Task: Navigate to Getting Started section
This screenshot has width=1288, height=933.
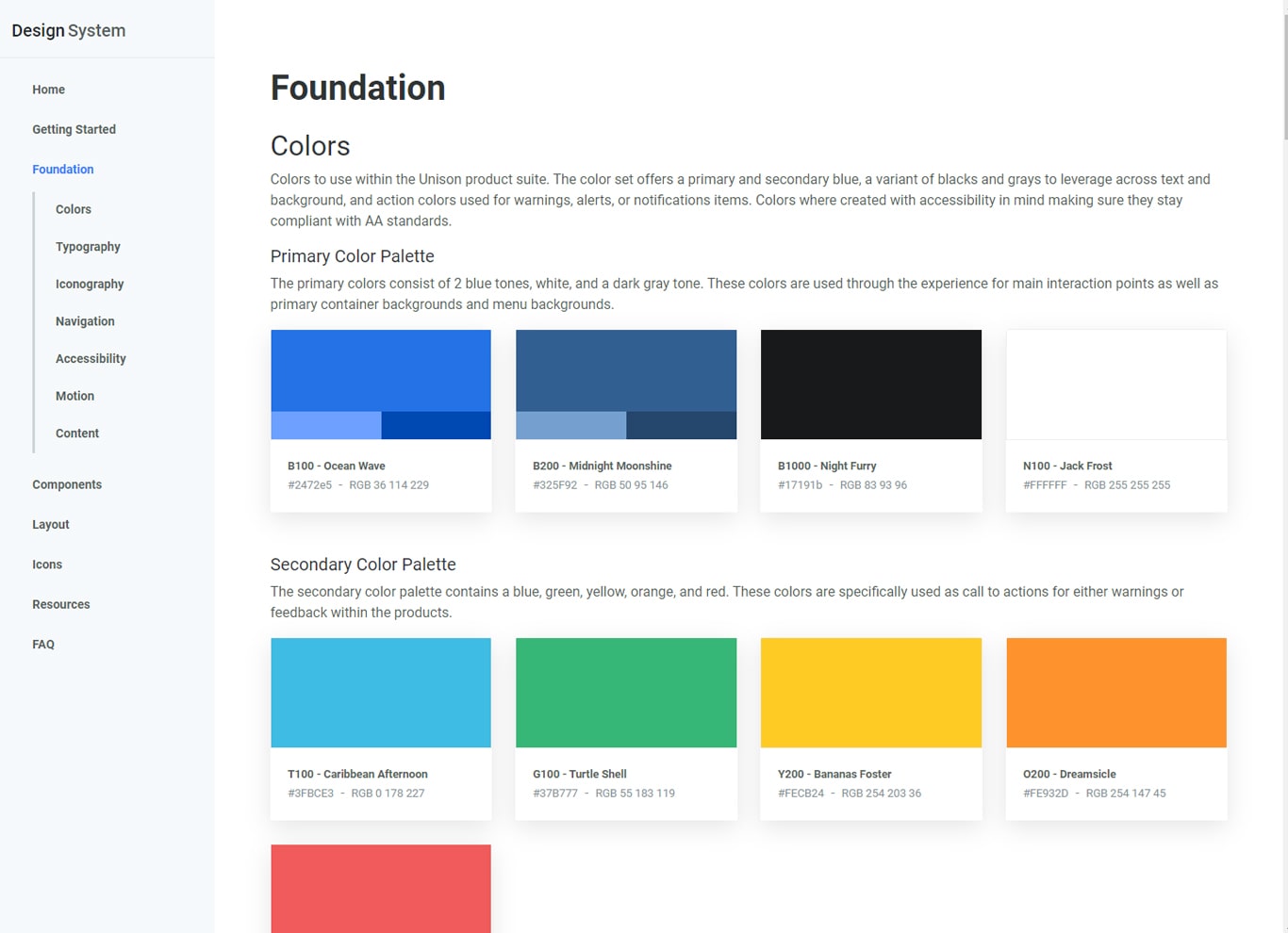Action: [74, 129]
